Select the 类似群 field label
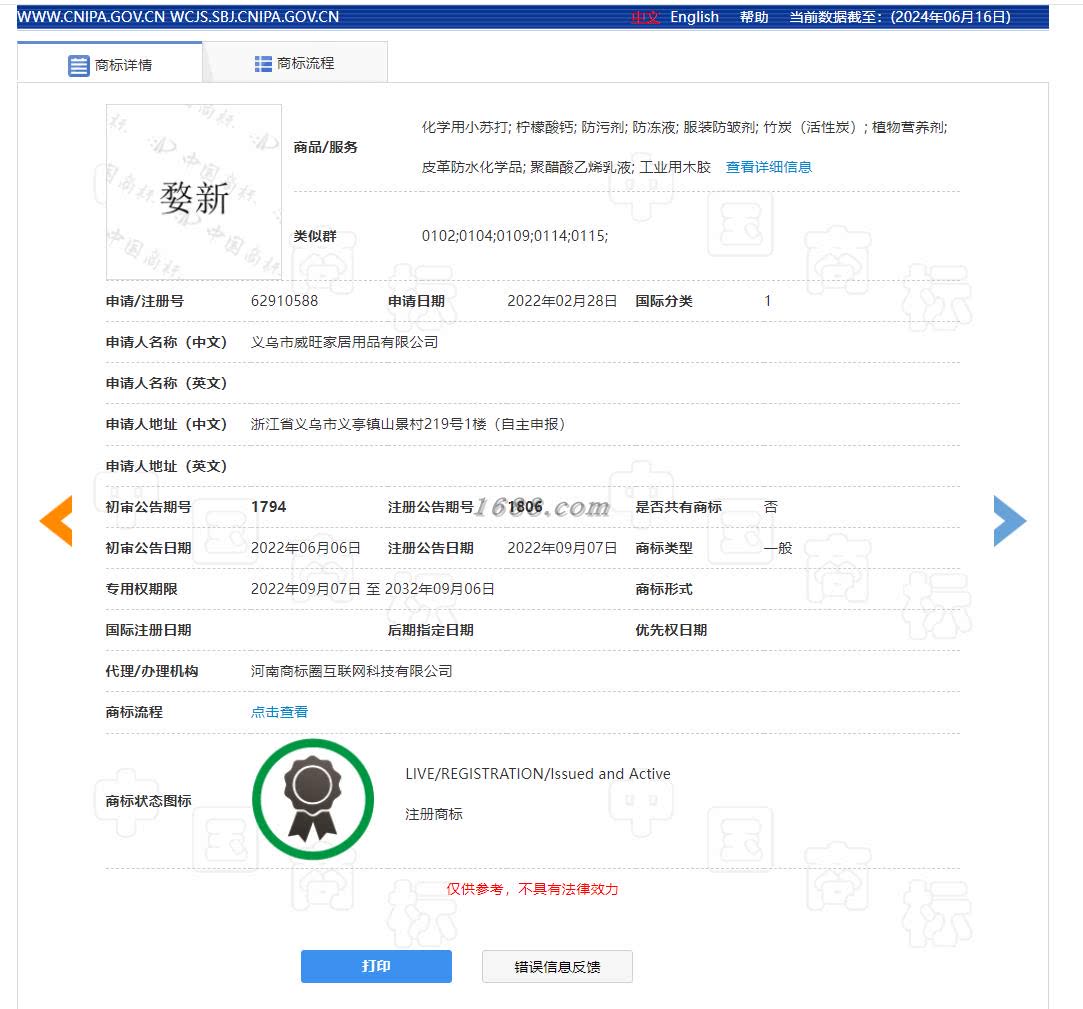 [x=315, y=236]
